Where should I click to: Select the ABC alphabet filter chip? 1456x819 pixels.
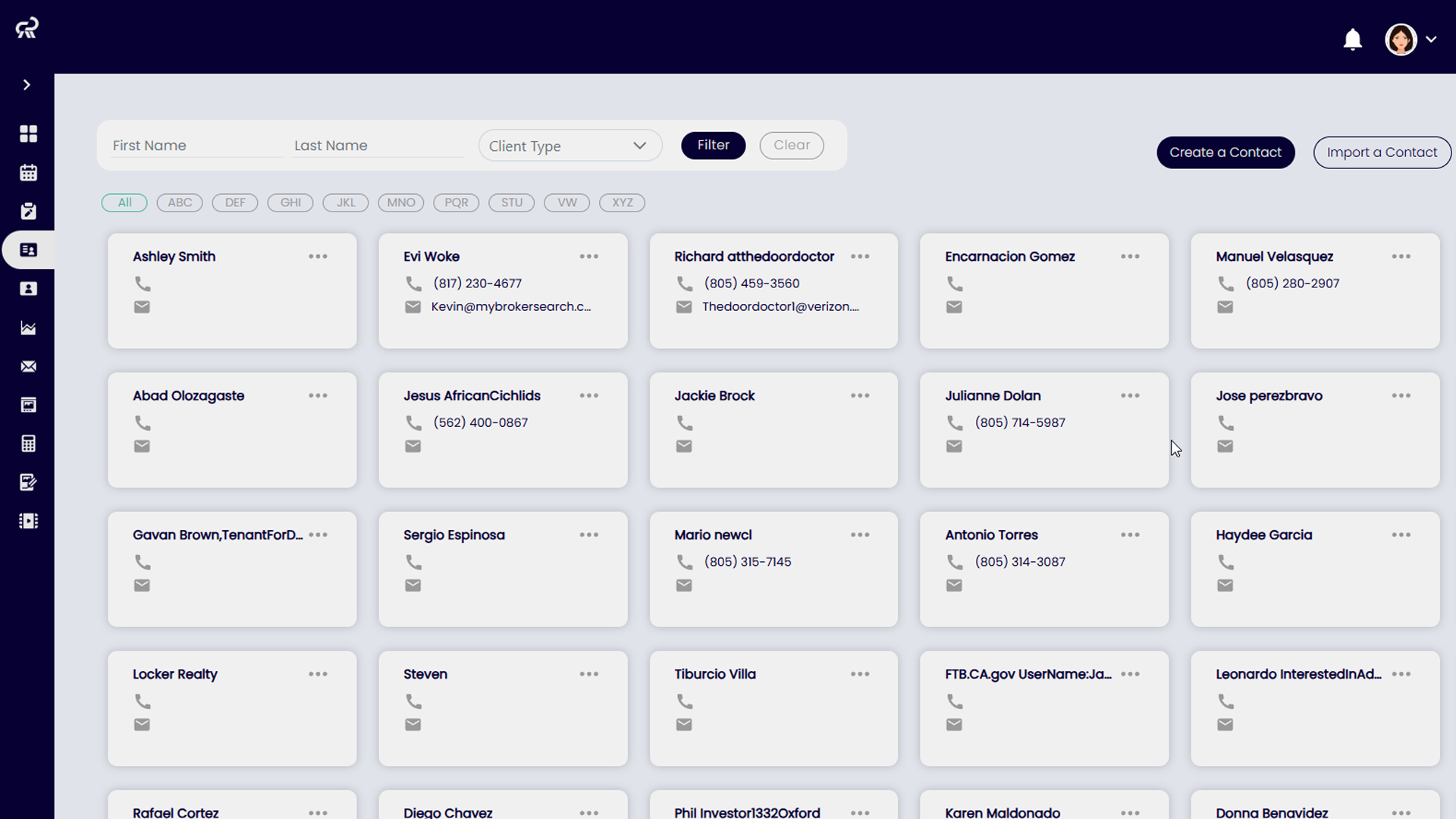point(180,202)
